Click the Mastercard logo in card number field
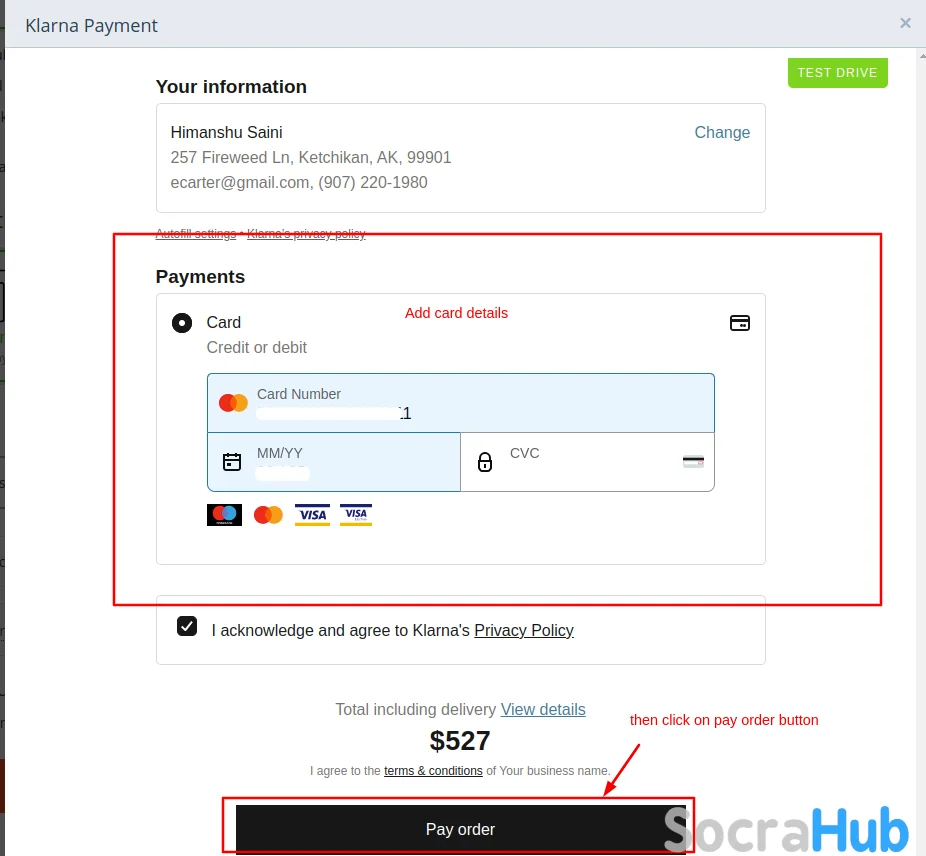 coord(233,403)
